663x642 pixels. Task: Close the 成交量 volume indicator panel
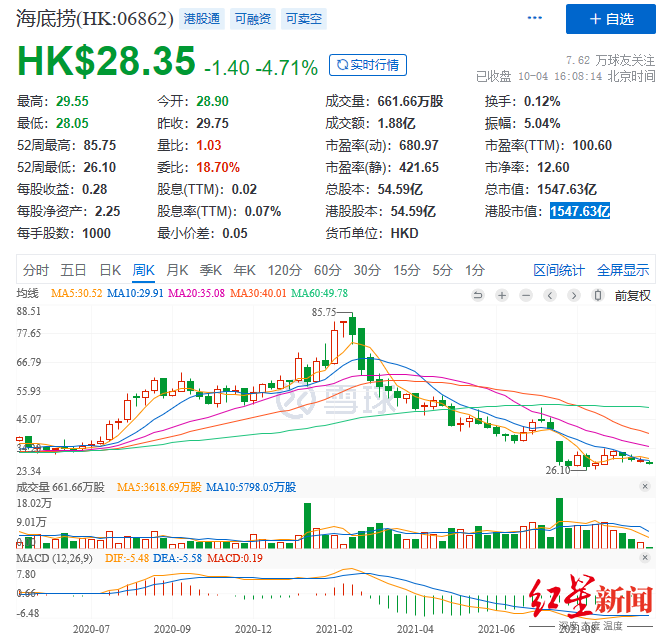point(644,487)
